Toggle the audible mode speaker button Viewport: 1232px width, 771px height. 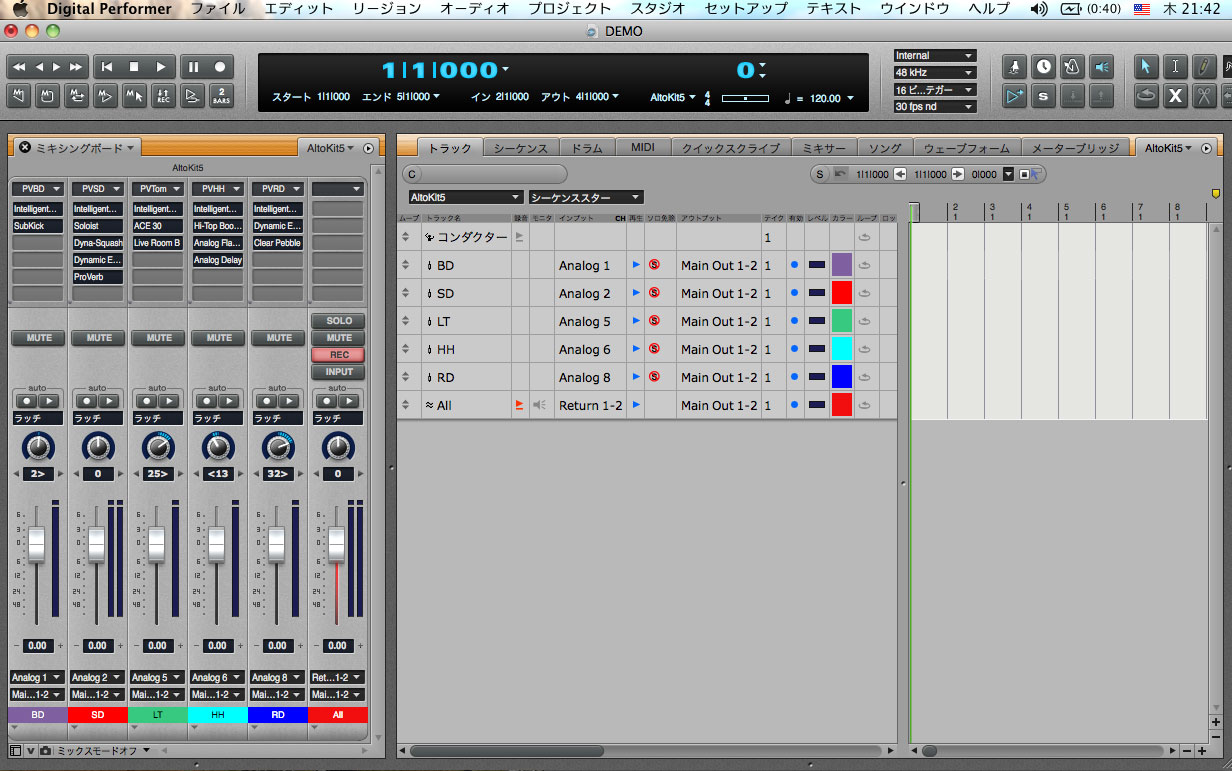pos(1101,67)
